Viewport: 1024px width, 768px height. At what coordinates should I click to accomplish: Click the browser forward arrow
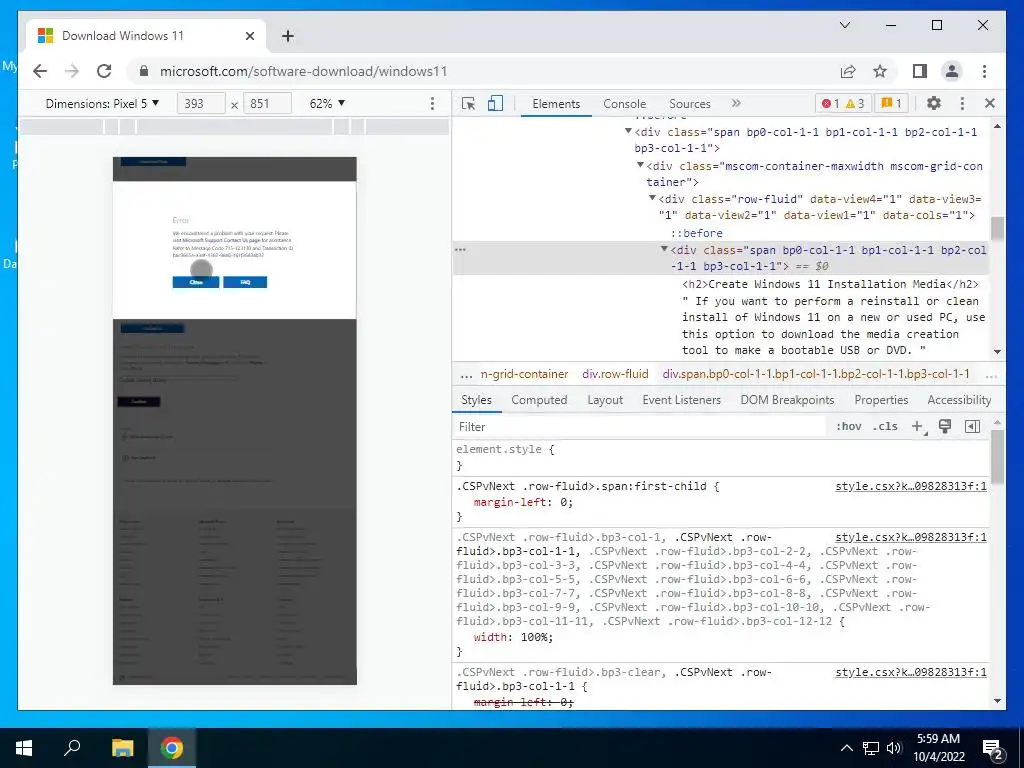(x=72, y=71)
